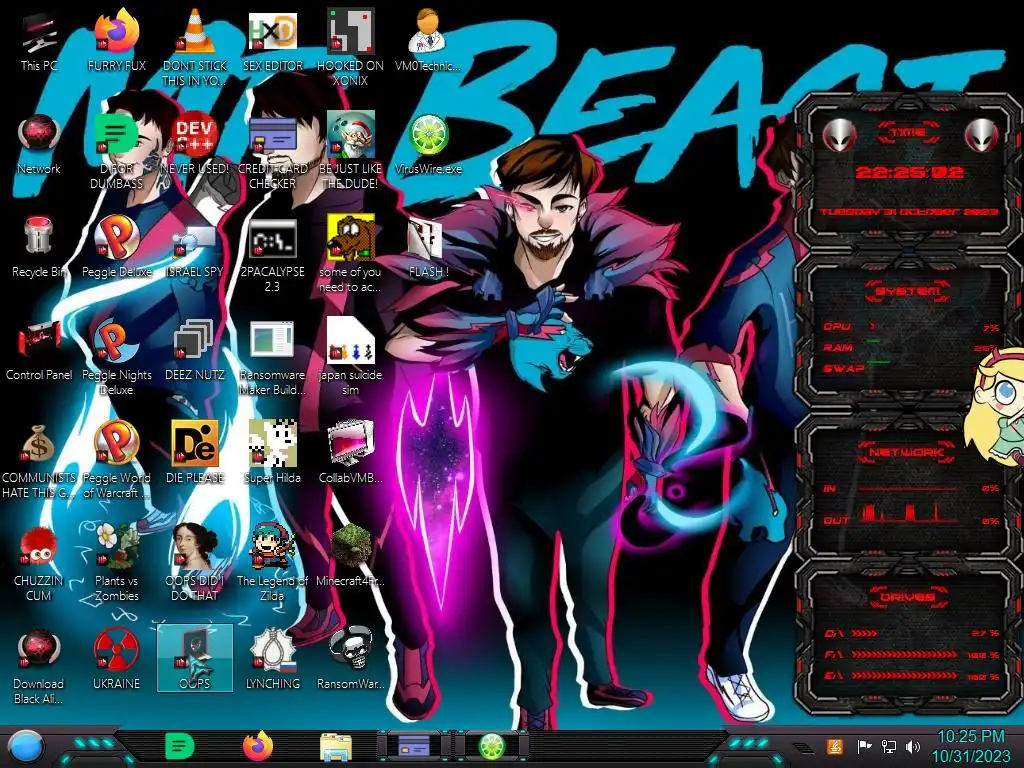Select the beaver 'some of you need to ac...' icon
The width and height of the screenshot is (1024, 768).
350,255
